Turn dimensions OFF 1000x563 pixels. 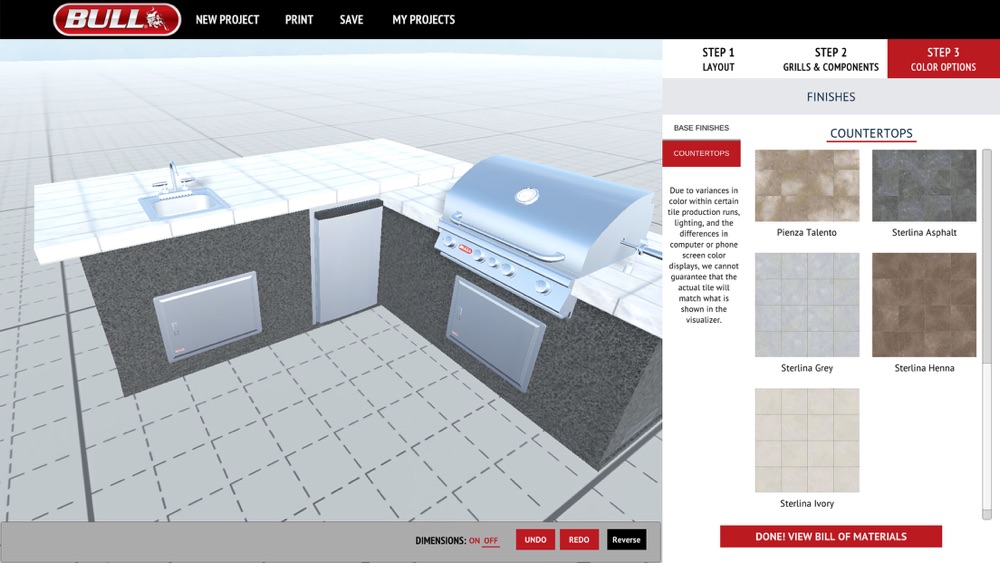[x=490, y=540]
